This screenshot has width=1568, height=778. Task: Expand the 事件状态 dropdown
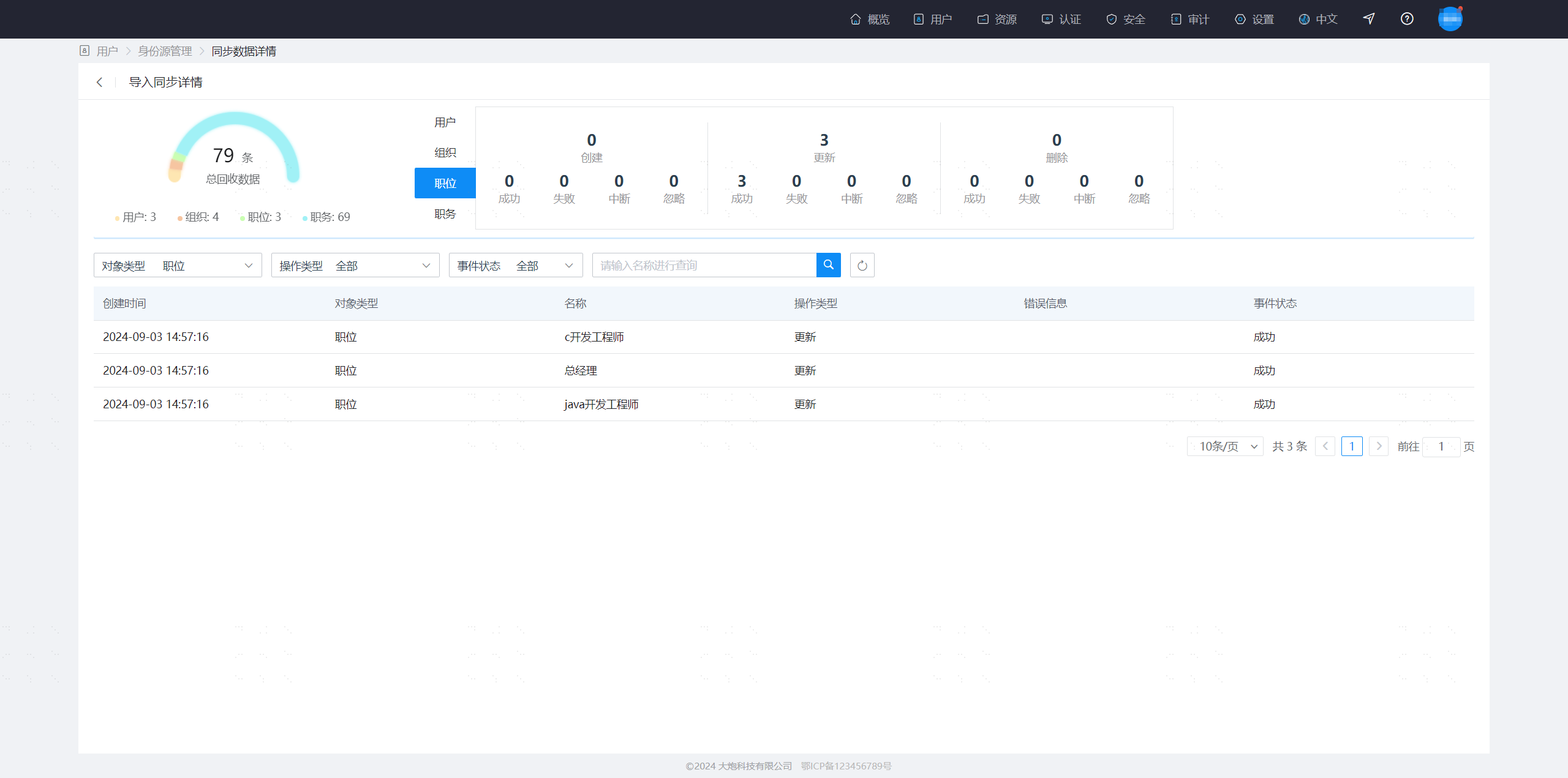[516, 265]
